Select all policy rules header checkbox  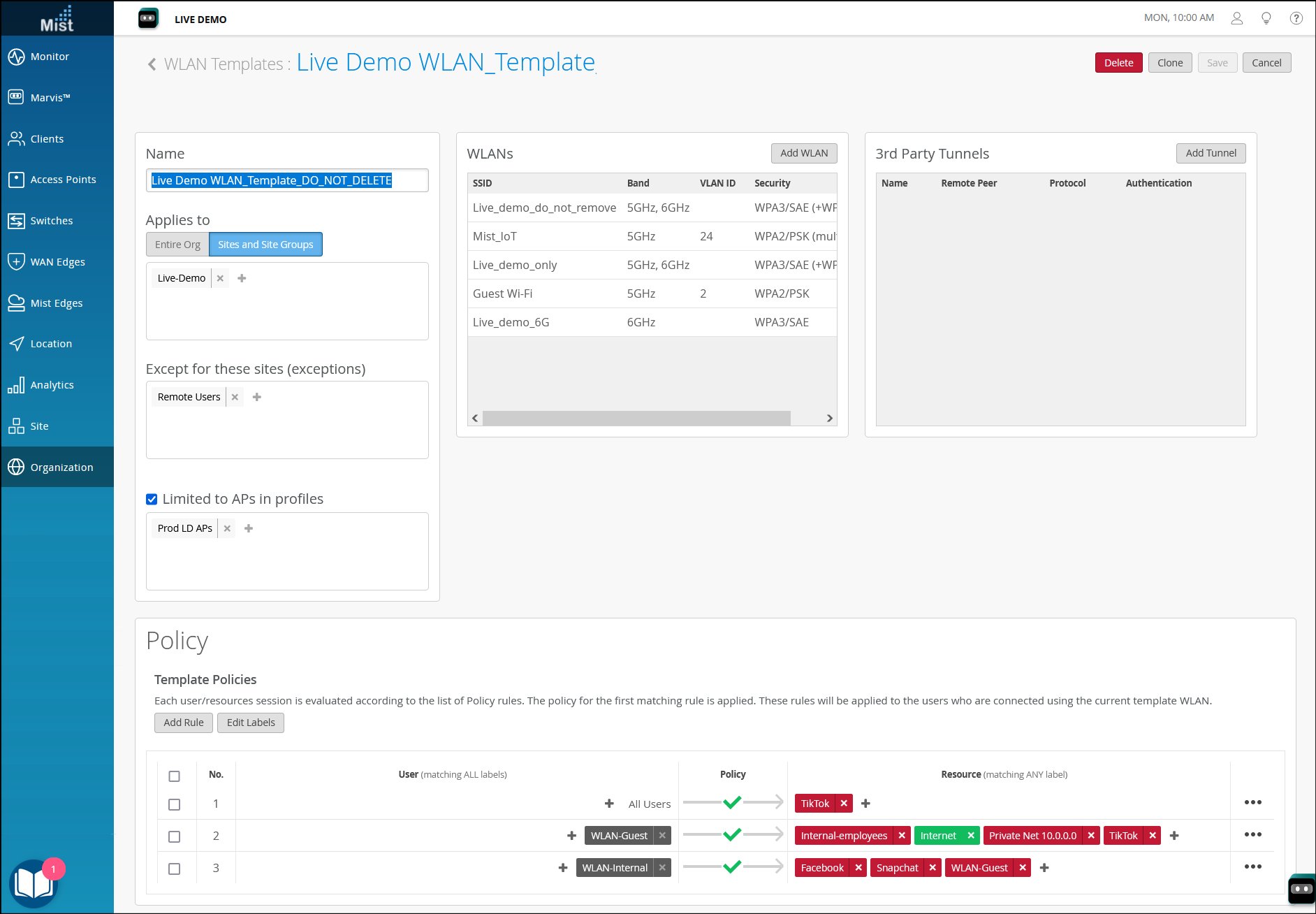pyautogui.click(x=175, y=776)
